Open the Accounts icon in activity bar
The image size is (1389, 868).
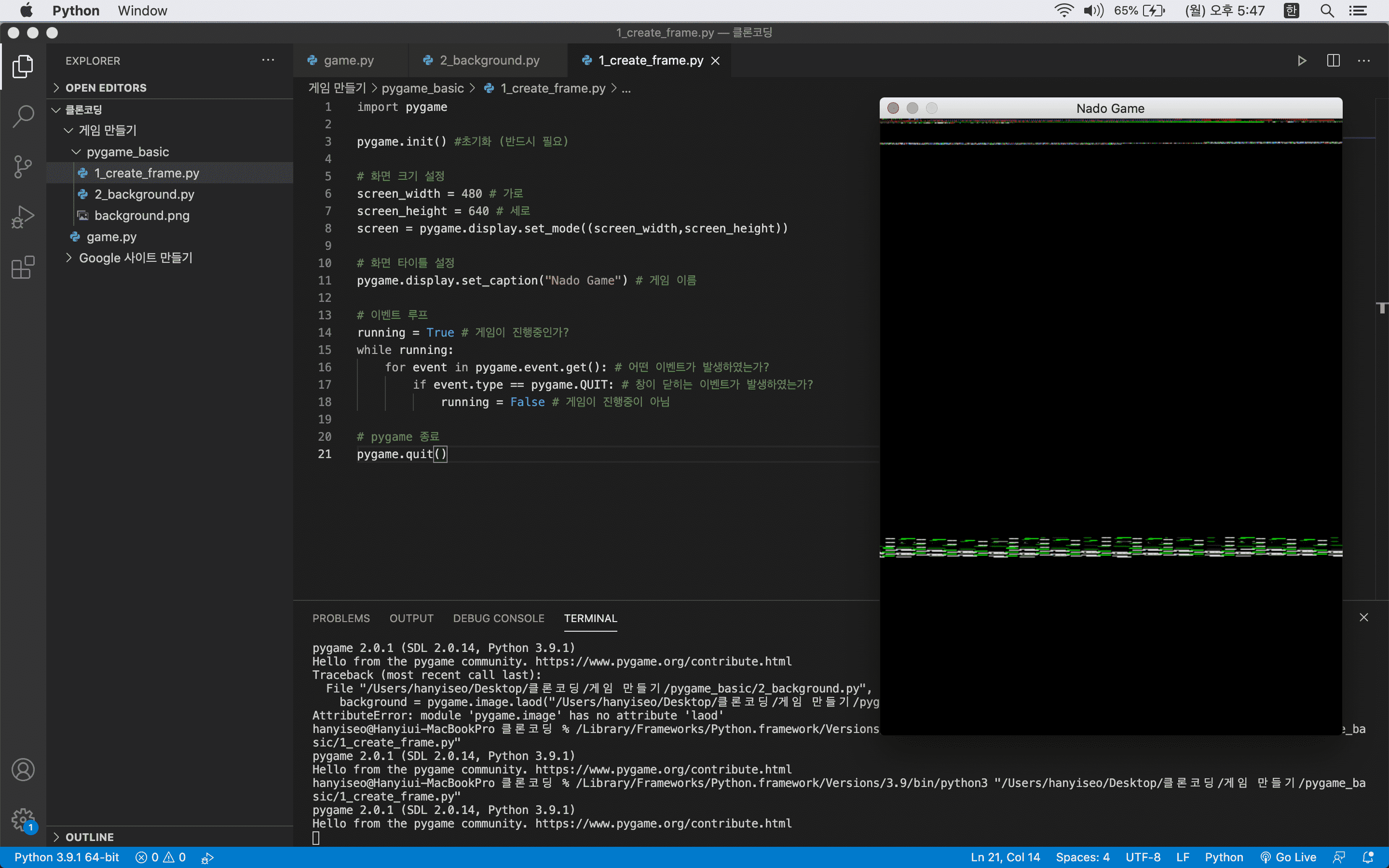coord(23,770)
